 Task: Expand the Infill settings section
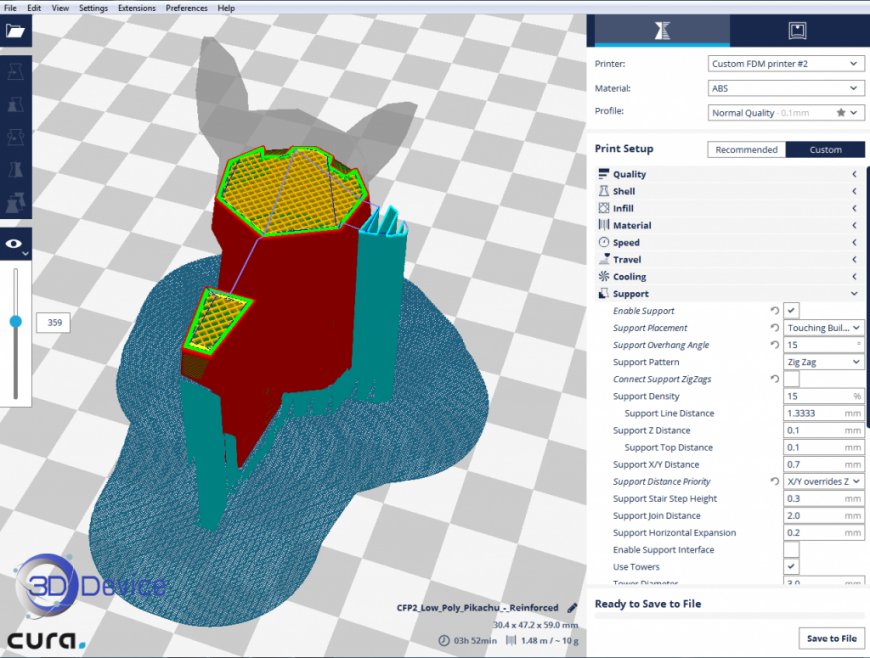tap(729, 208)
